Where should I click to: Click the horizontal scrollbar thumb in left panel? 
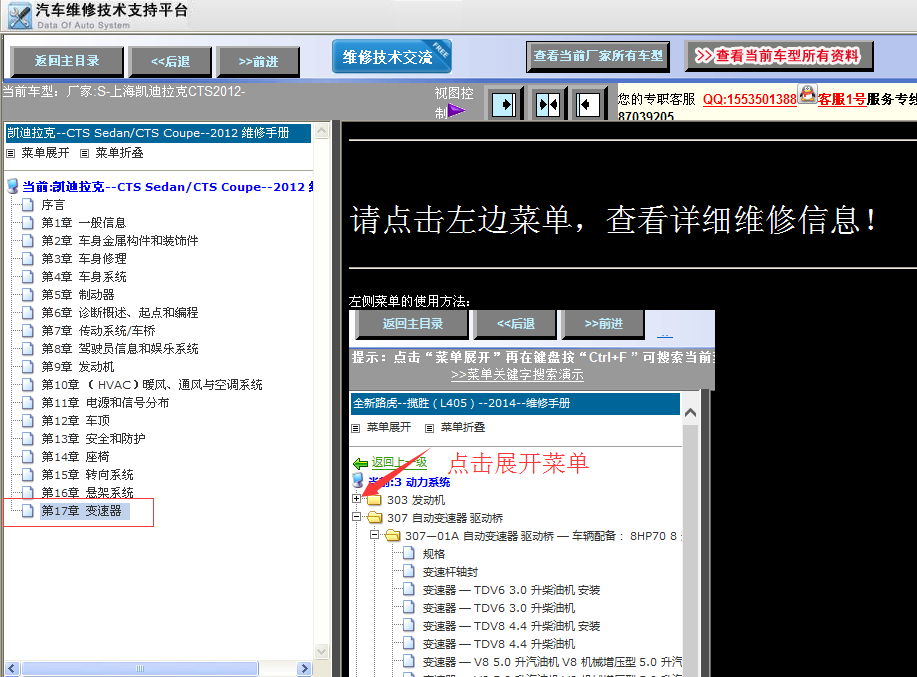[x=139, y=668]
